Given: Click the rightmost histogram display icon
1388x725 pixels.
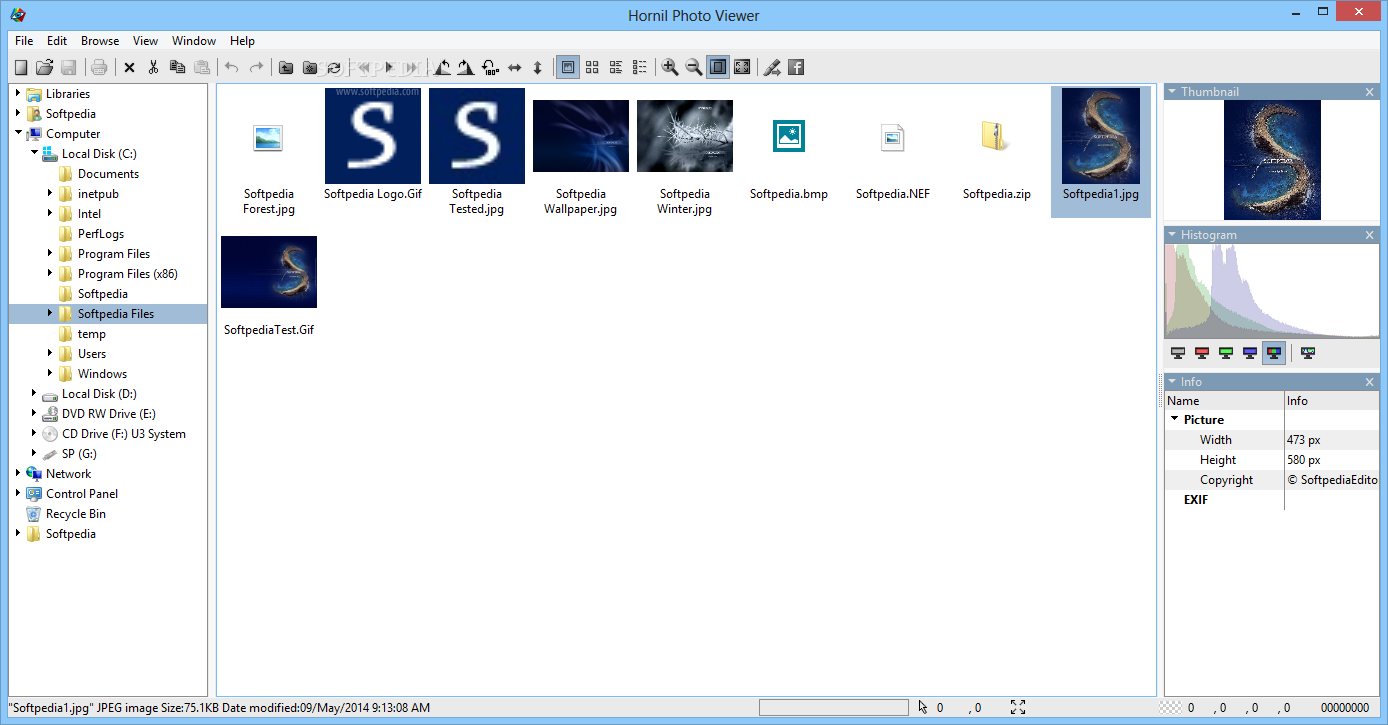Looking at the screenshot, I should pos(1308,352).
